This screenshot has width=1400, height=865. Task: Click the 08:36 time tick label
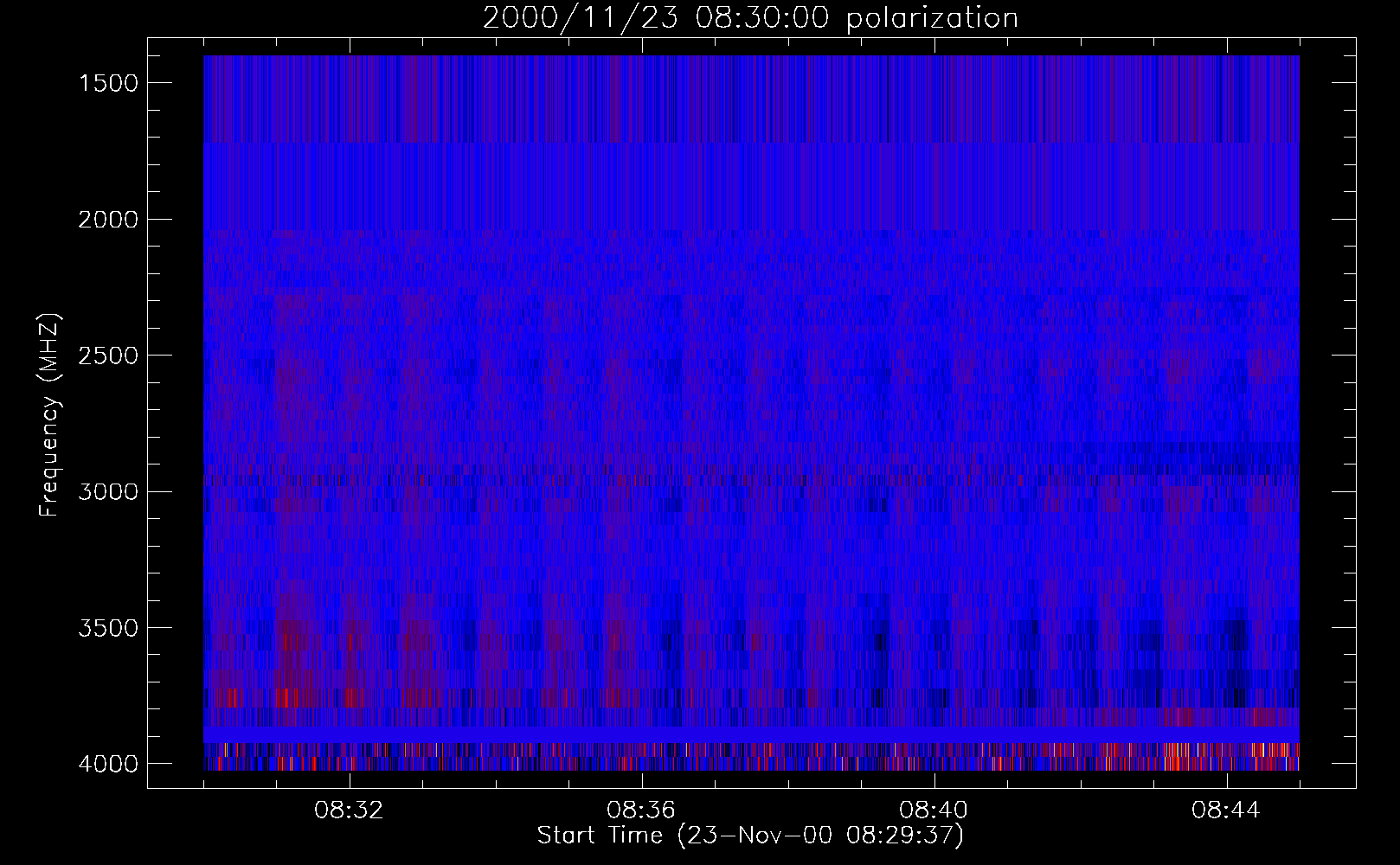point(642,811)
